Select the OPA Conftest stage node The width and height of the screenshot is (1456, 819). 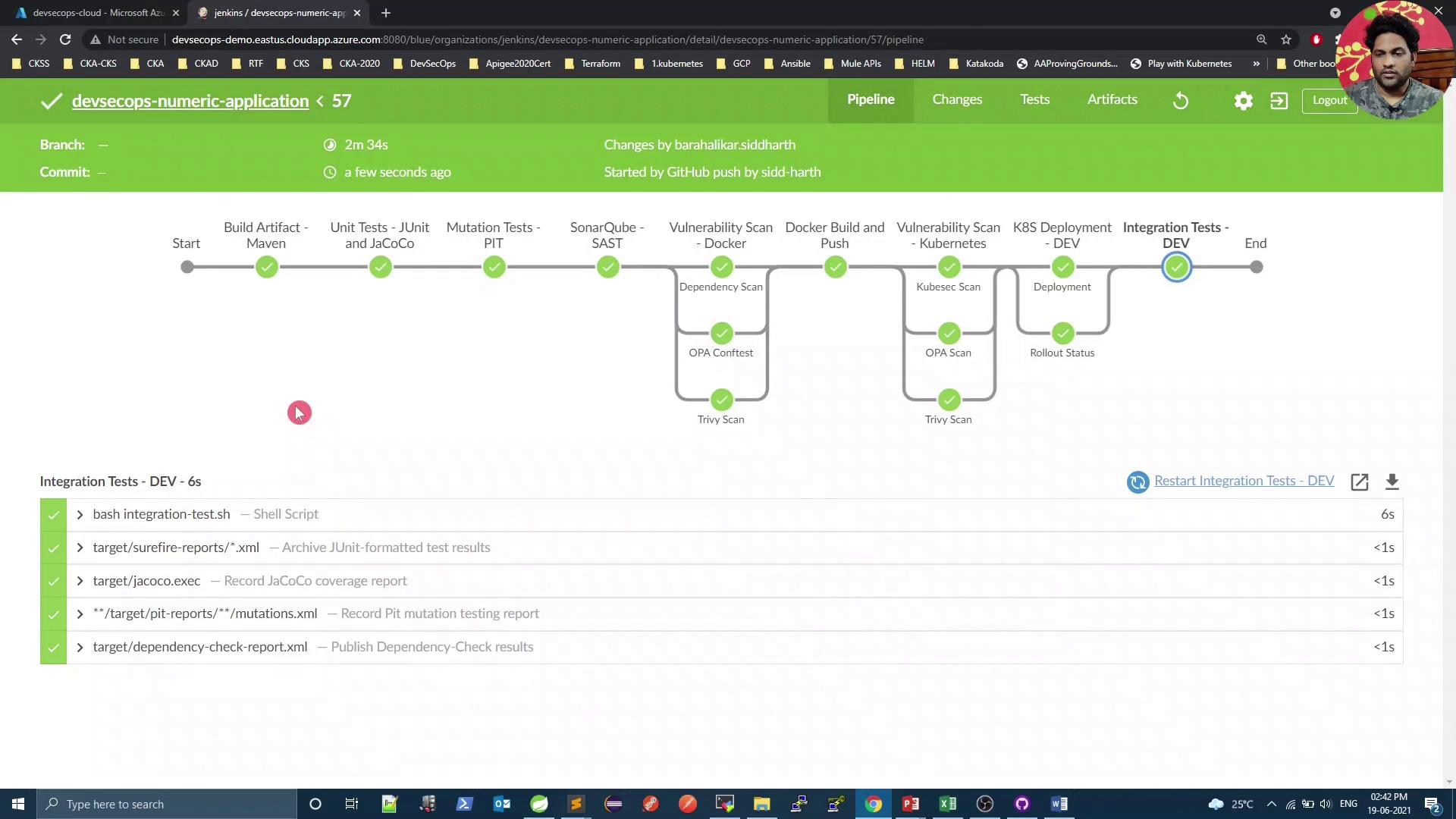click(x=721, y=333)
